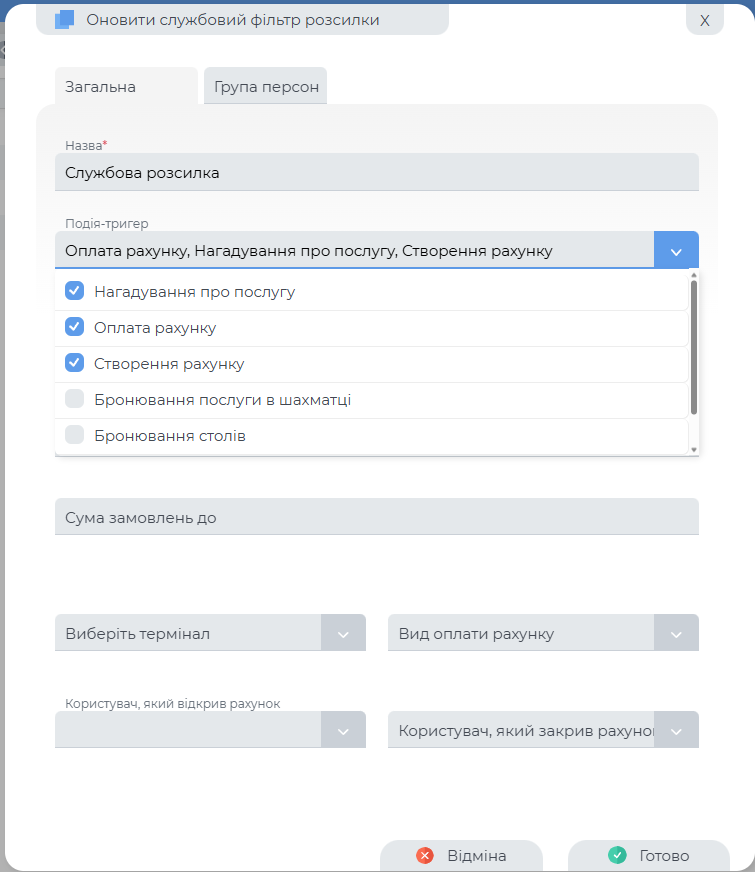Click the blue stacked-squares icon in dialog header
This screenshot has width=755, height=872.
pos(65,20)
